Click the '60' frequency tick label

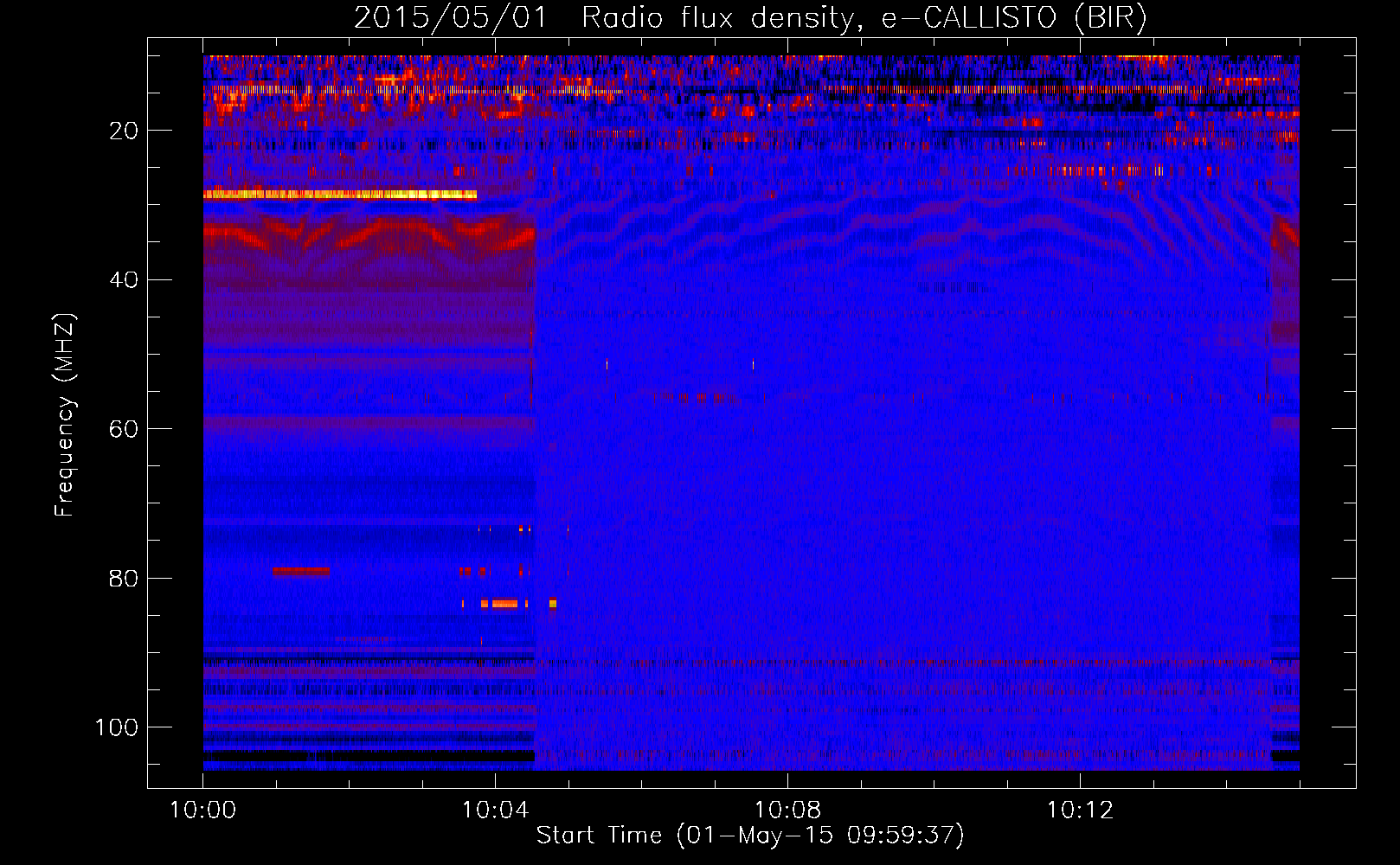124,429
